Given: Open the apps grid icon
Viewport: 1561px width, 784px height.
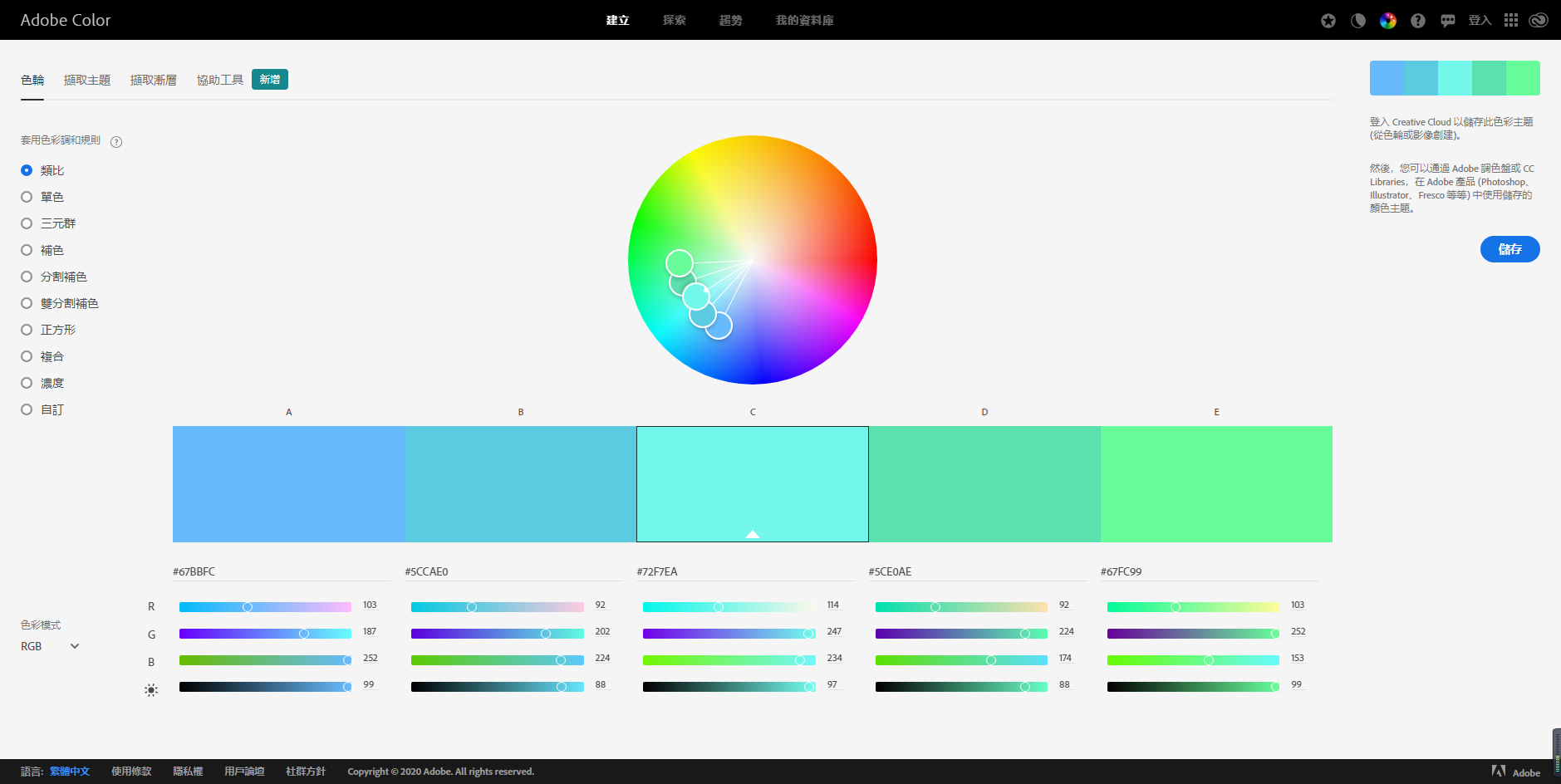Looking at the screenshot, I should 1511,20.
